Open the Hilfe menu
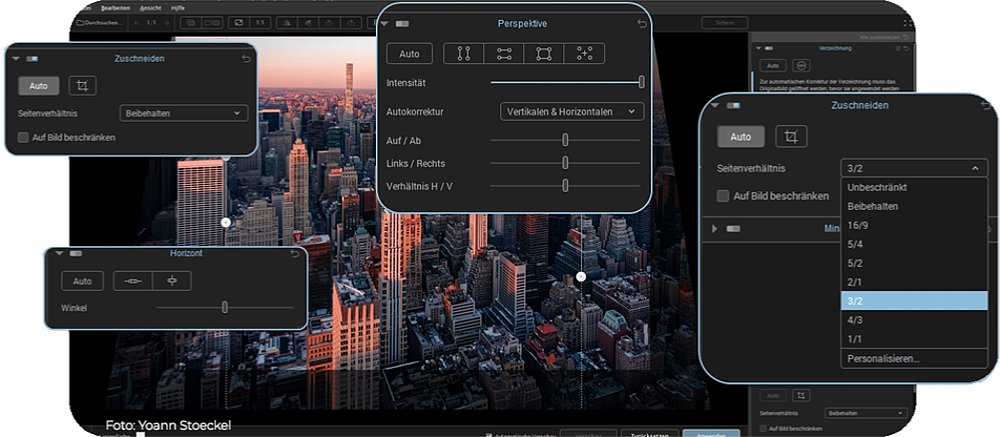Screen dimensions: 1000x437 [x=178, y=8]
